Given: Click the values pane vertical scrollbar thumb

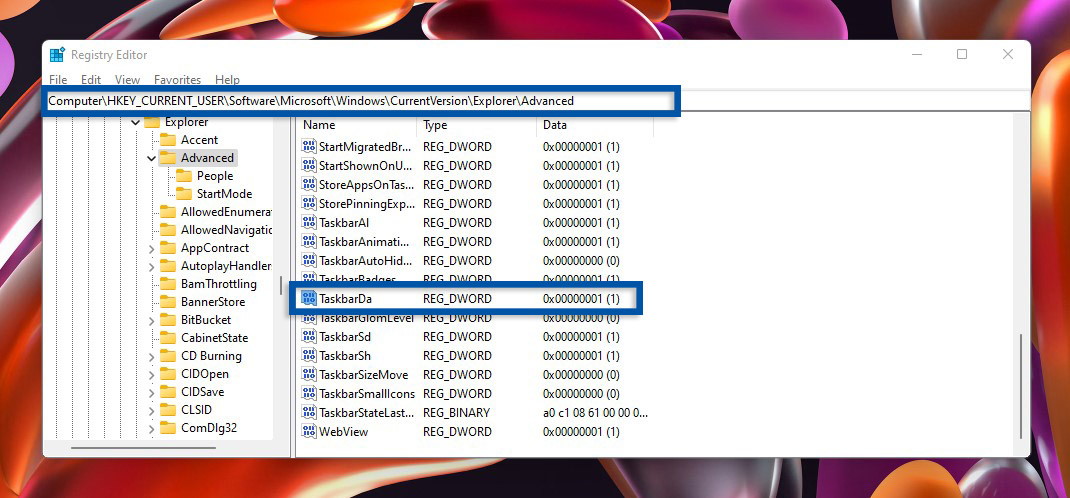Looking at the screenshot, I should (x=1022, y=386).
